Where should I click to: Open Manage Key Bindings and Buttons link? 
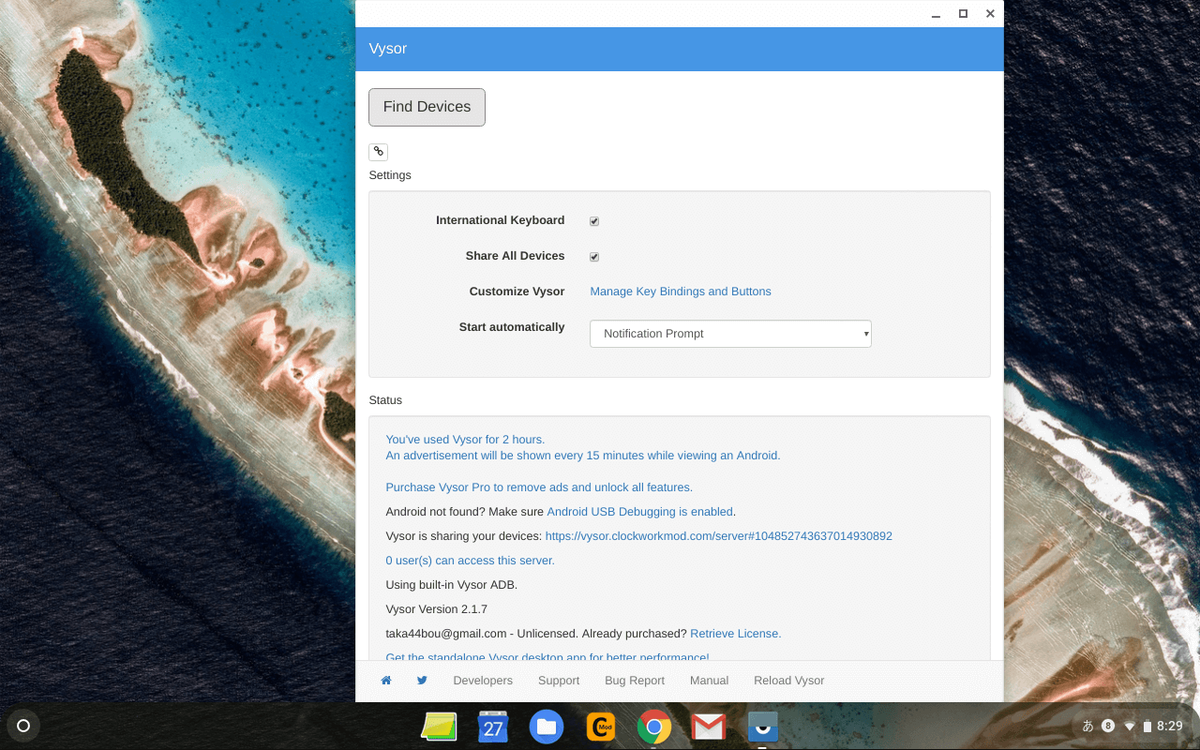point(680,291)
